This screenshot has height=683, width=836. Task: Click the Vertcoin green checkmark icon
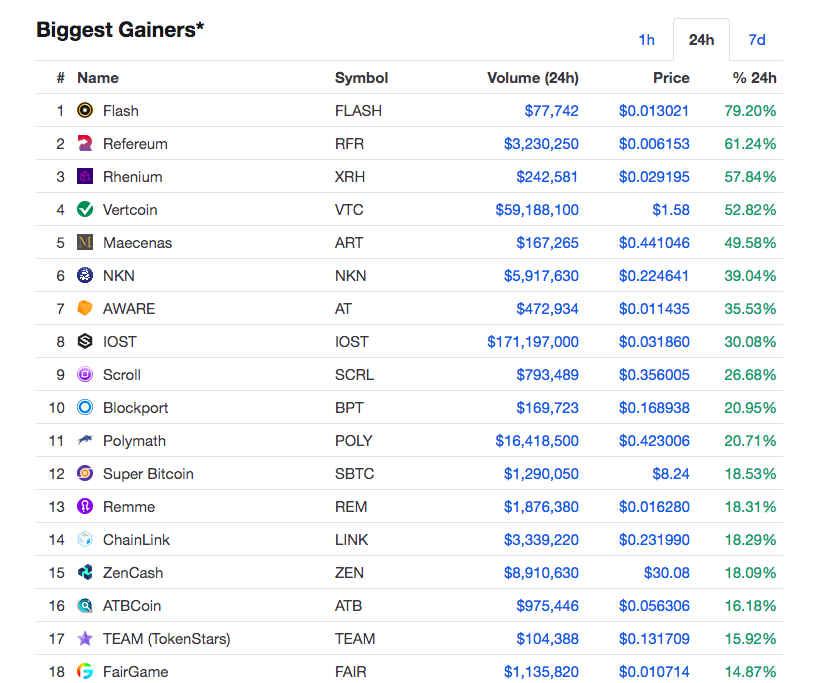(85, 210)
